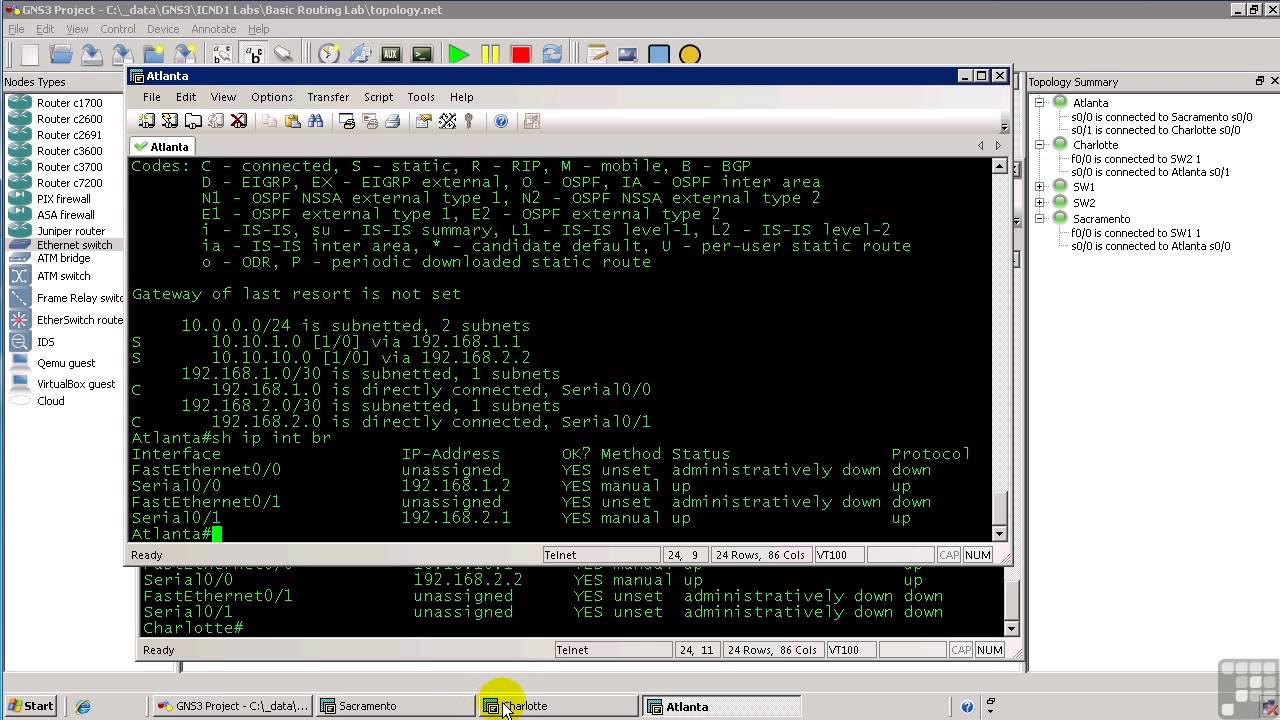The image size is (1280, 720).
Task: Open the Atlanta window File menu
Action: [x=151, y=97]
